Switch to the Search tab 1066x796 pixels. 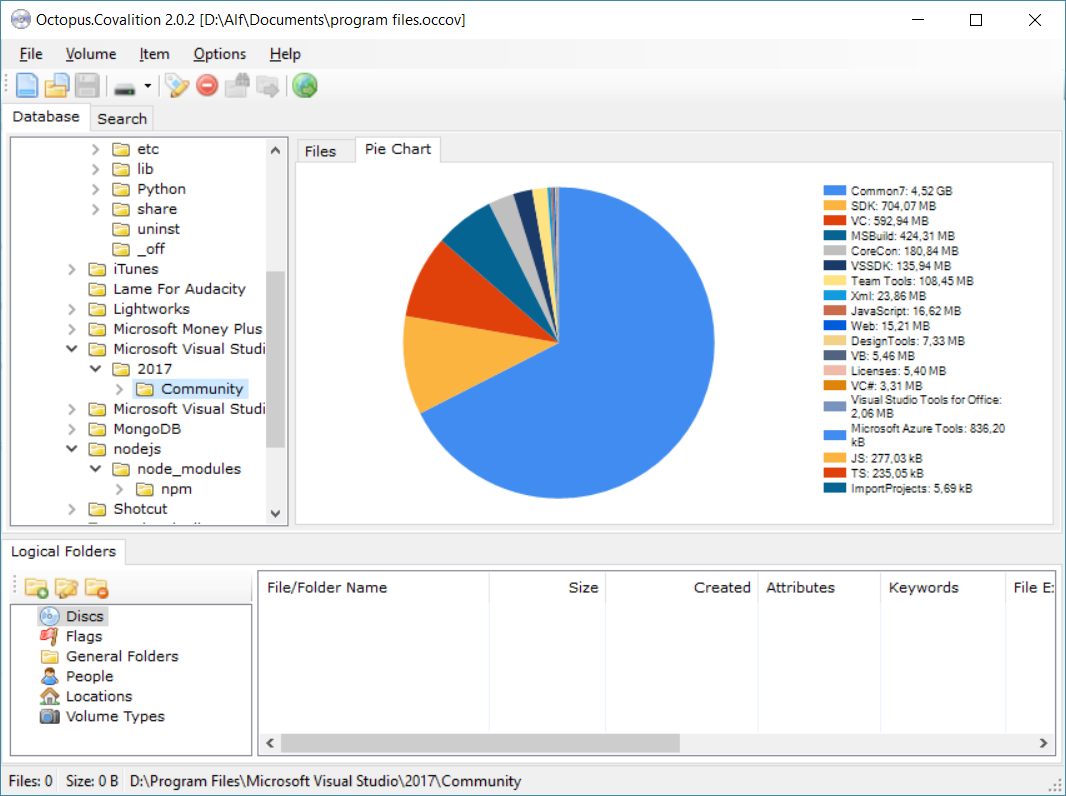(122, 119)
